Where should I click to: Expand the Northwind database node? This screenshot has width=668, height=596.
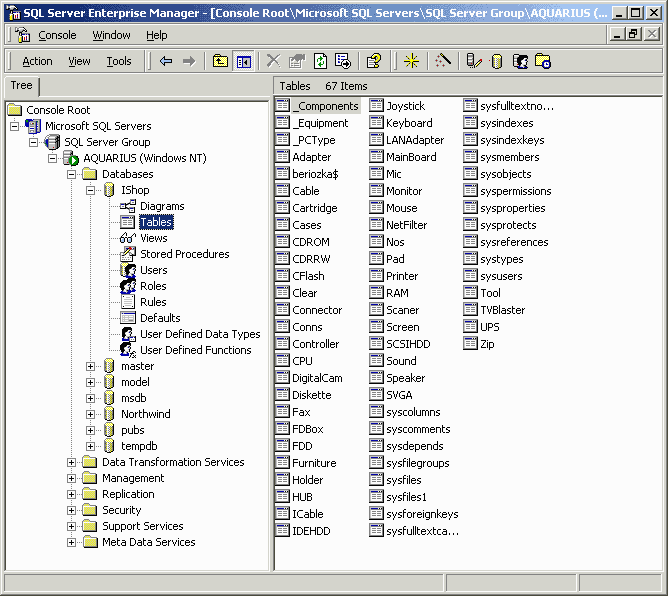(x=91, y=414)
